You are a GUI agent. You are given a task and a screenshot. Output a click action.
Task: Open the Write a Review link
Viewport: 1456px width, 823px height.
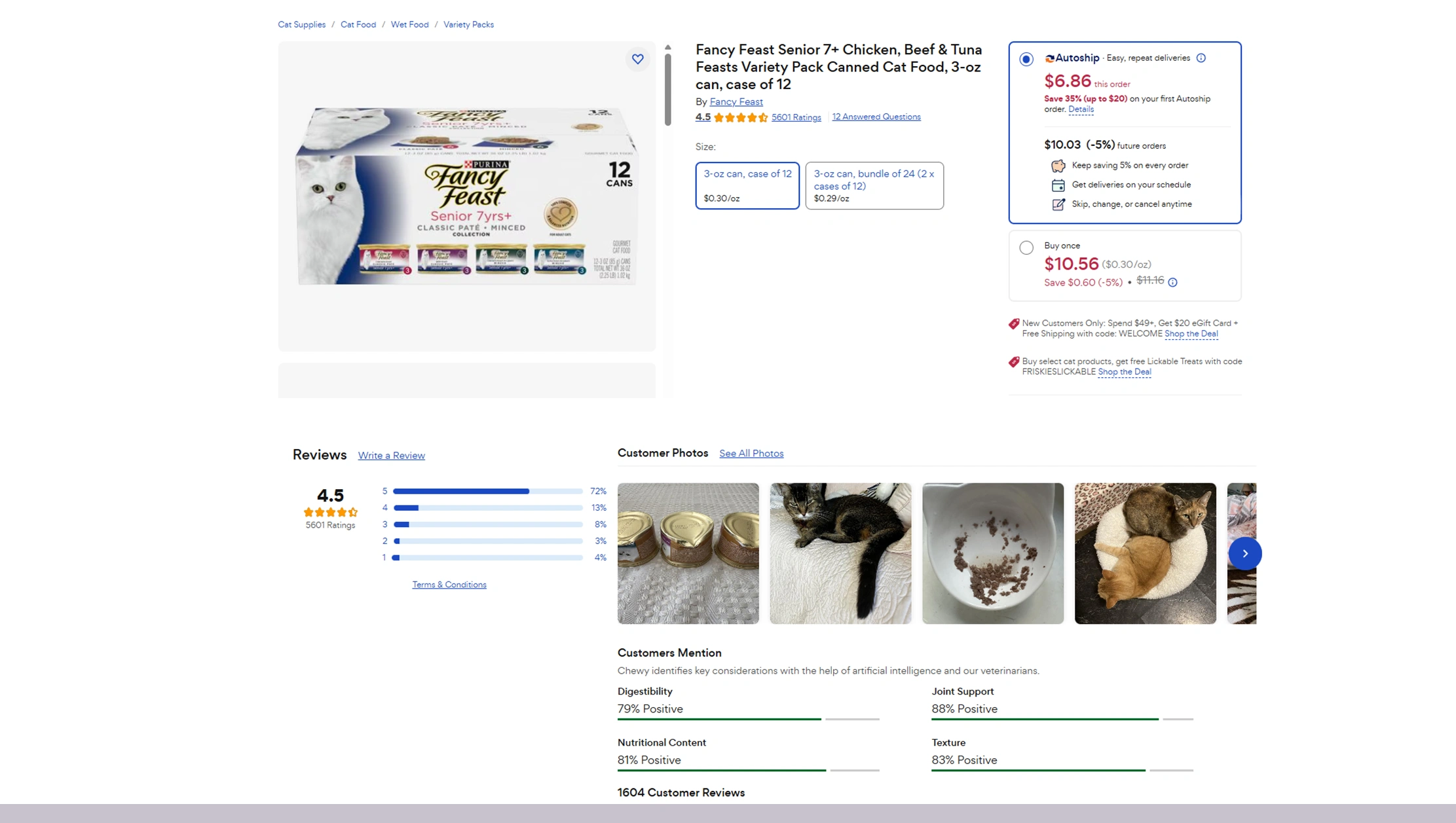tap(391, 456)
